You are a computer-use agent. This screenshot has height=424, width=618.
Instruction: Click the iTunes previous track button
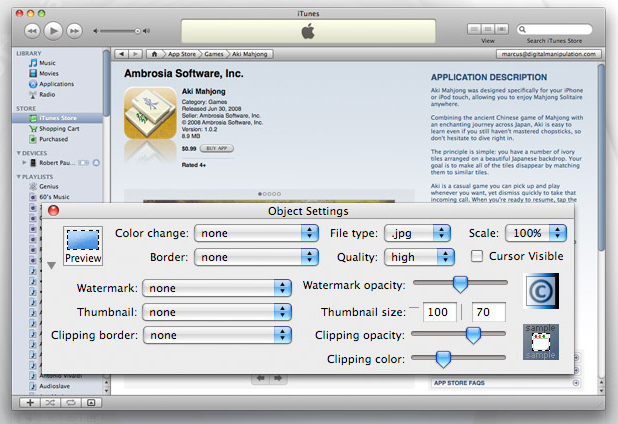(x=32, y=31)
